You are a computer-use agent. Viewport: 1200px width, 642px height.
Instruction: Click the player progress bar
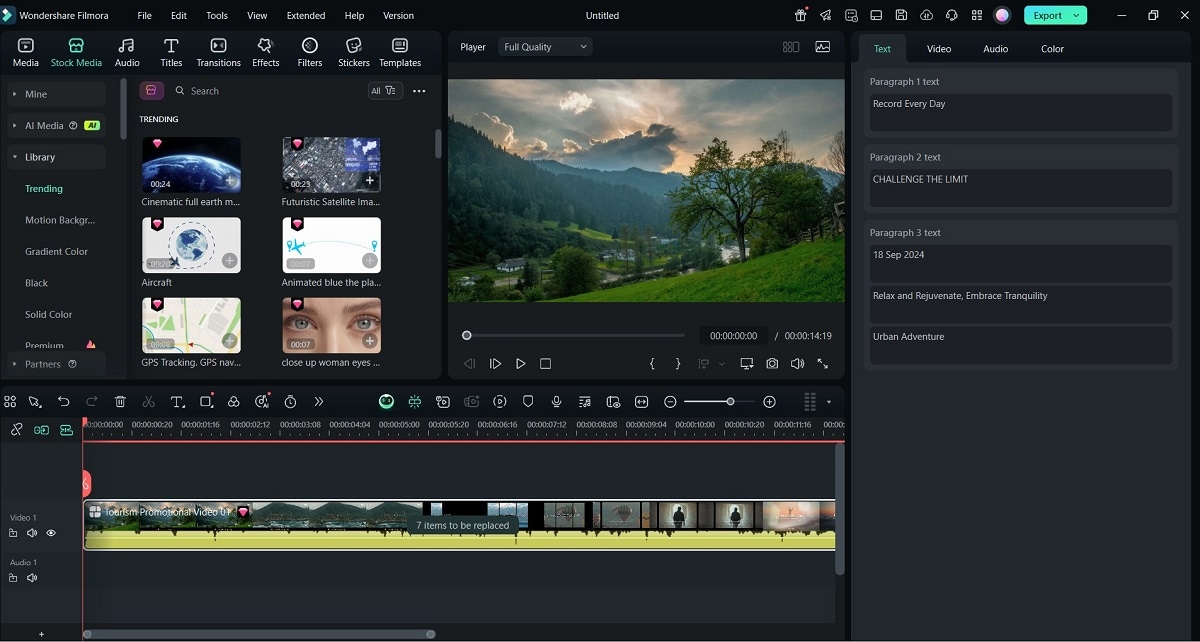tap(575, 336)
